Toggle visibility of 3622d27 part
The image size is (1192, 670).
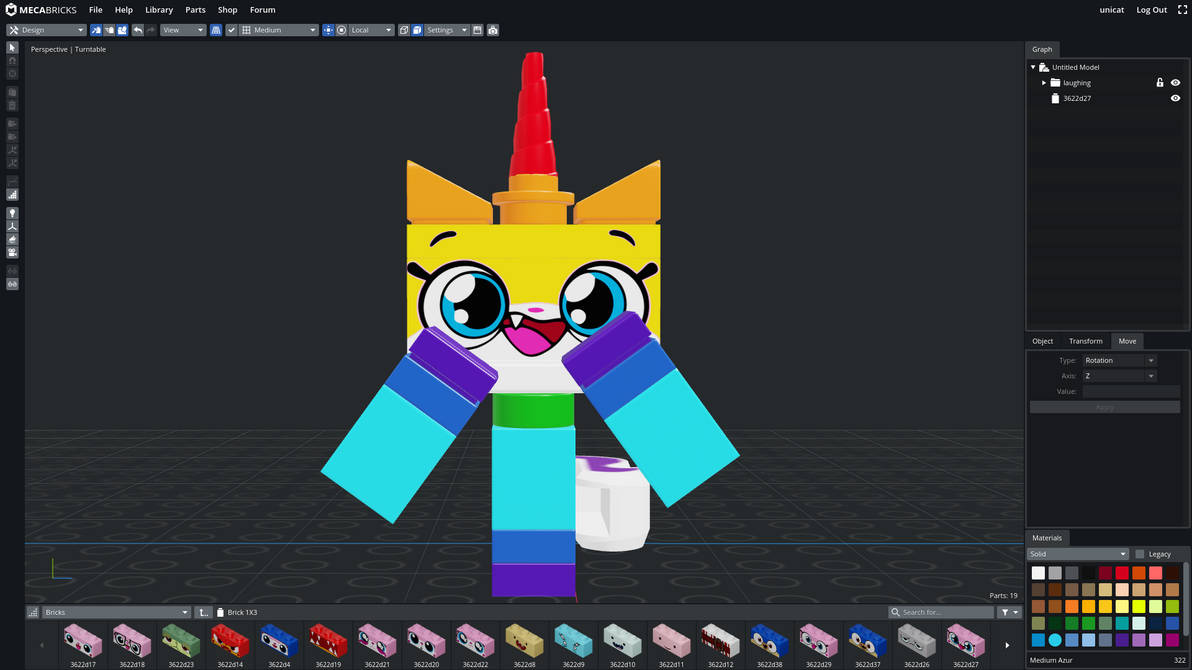(x=1175, y=98)
